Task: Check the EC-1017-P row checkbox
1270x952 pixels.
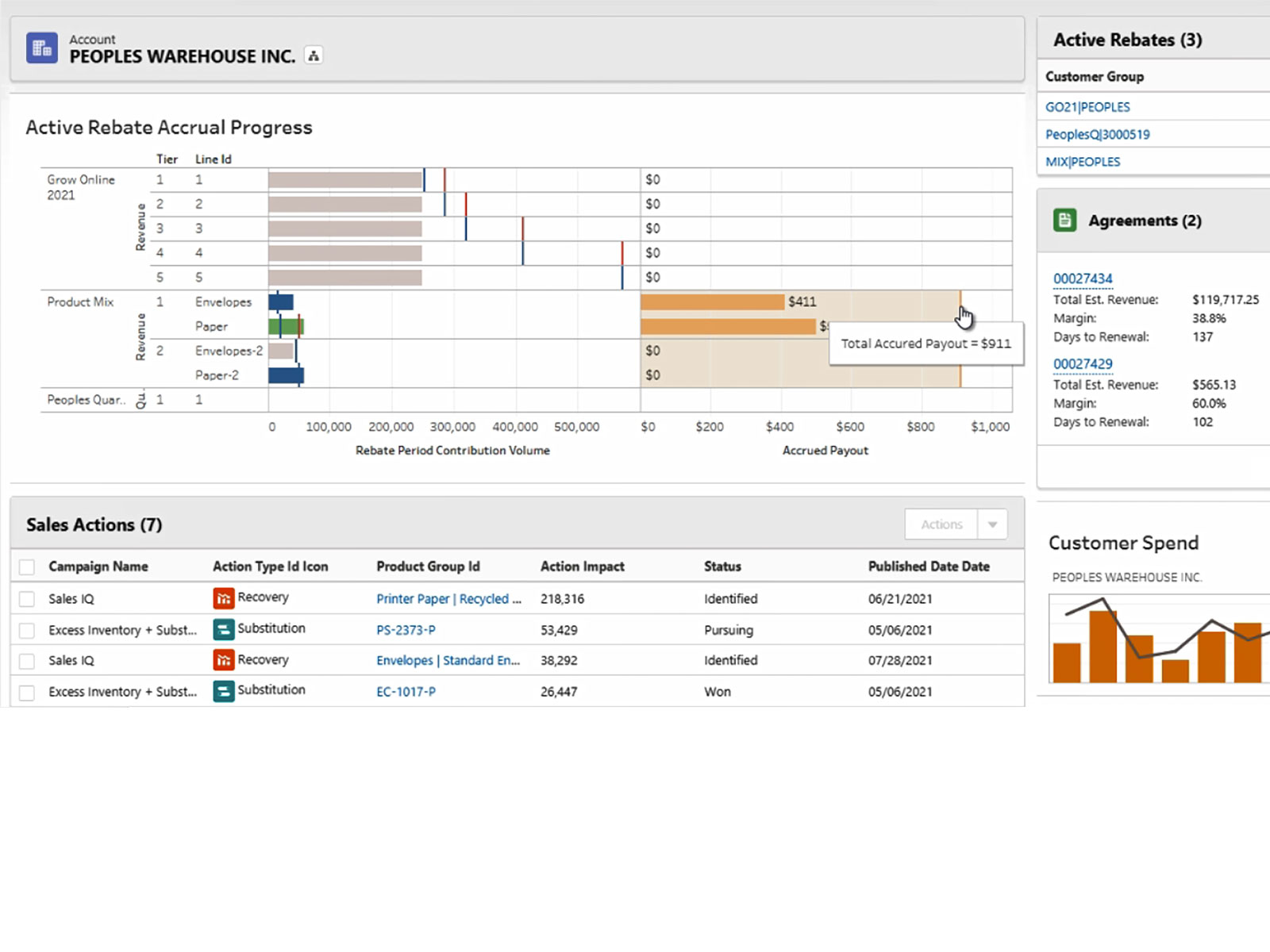Action: 27,693
